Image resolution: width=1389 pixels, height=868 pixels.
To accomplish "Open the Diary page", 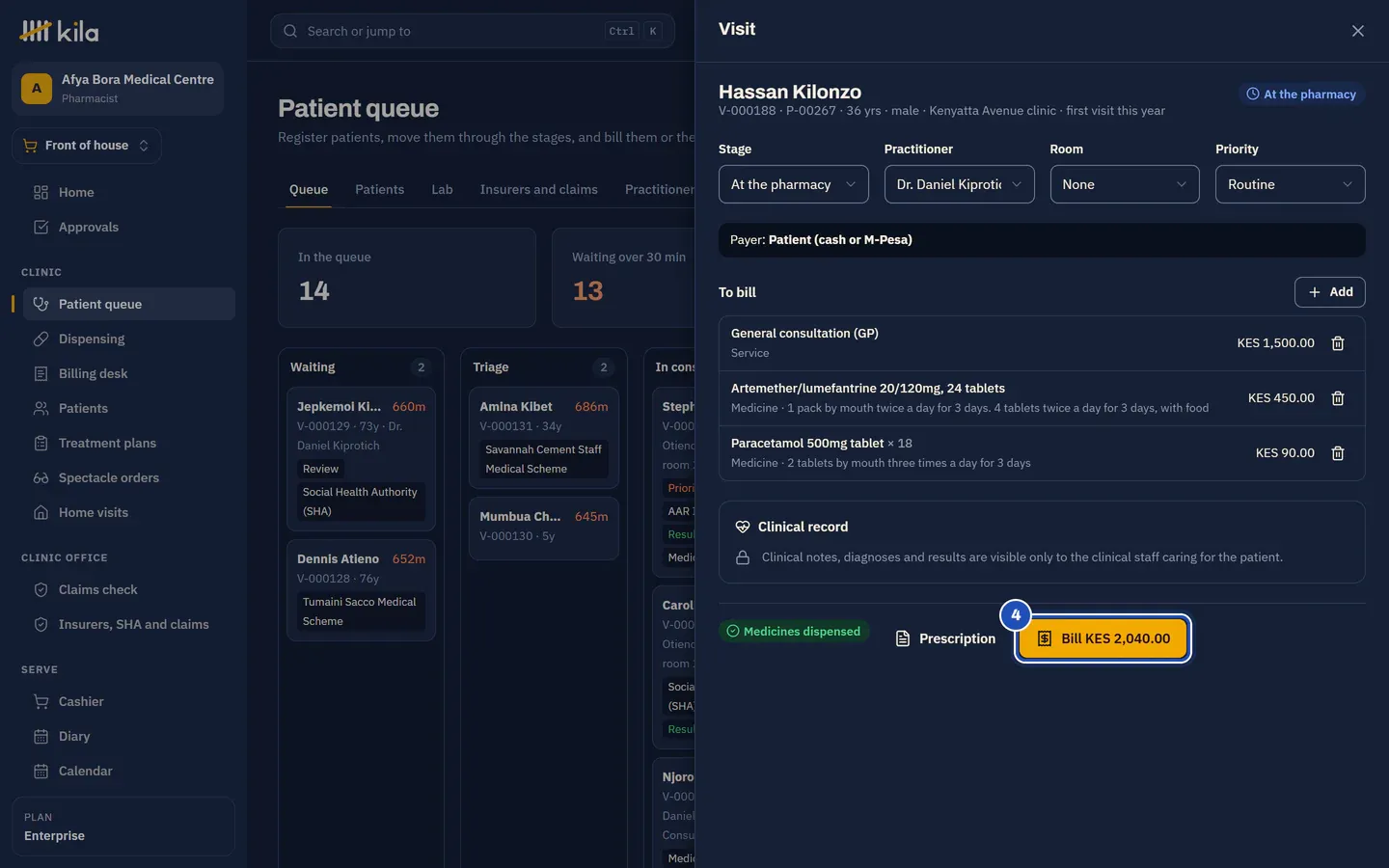I will tap(128, 736).
